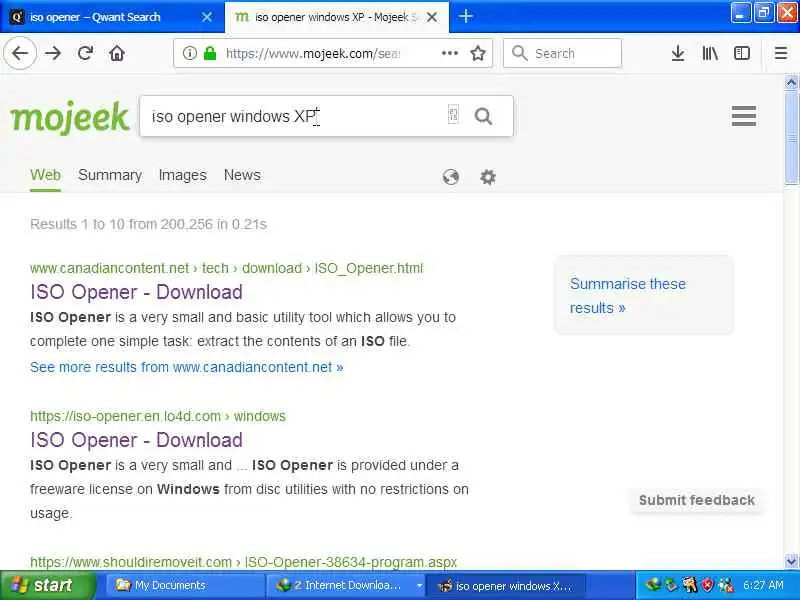Open the Firefox library menu

[x=710, y=53]
